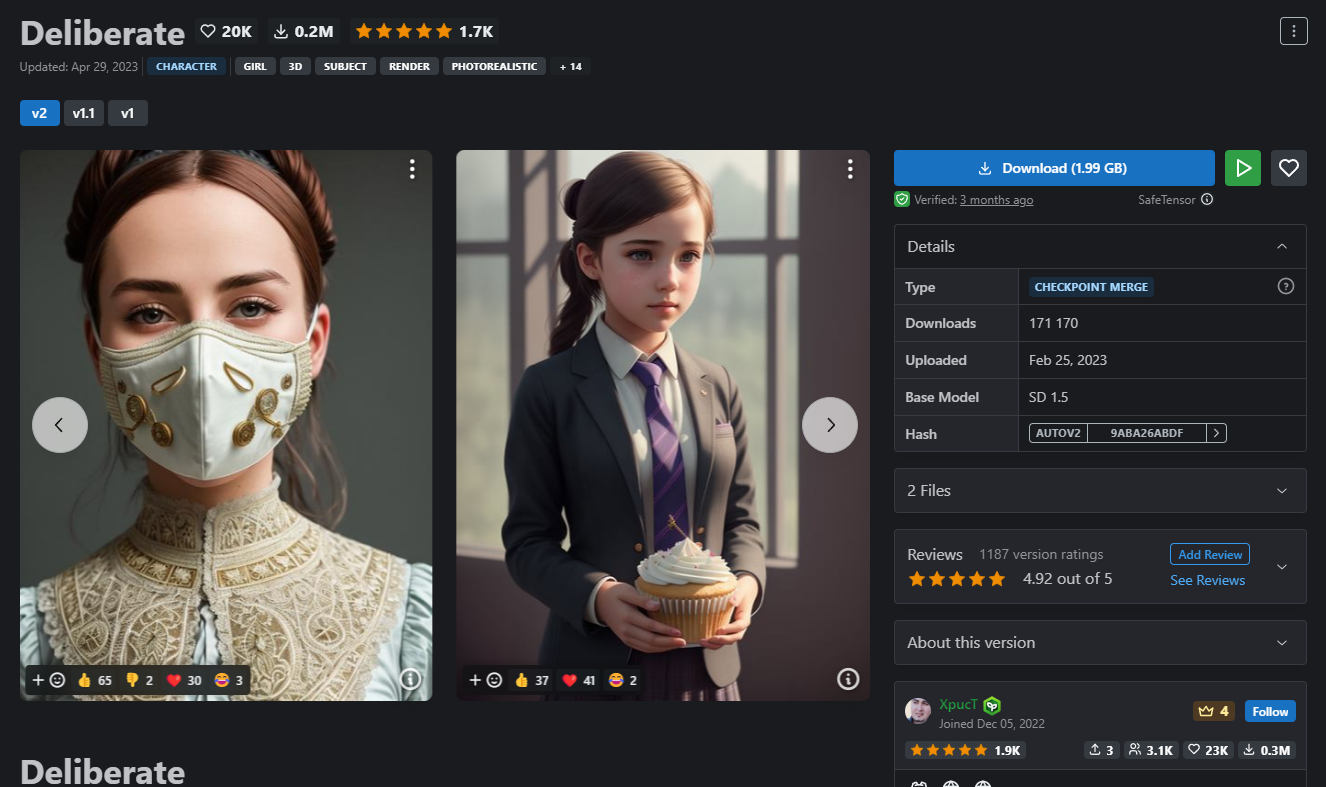Image resolution: width=1326 pixels, height=787 pixels.
Task: Switch to version v1.1 tab
Action: (x=83, y=113)
